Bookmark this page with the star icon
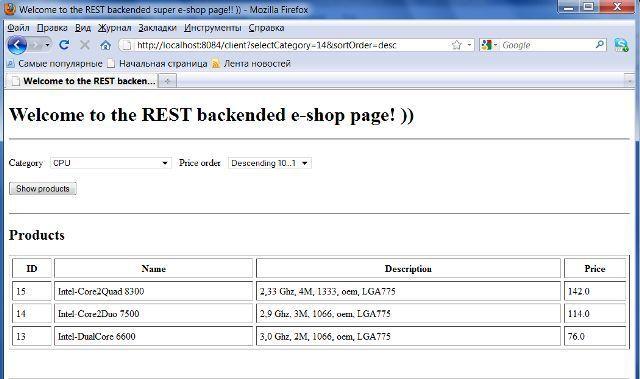Image resolution: width=640 pixels, height=379 pixels. pyautogui.click(x=456, y=45)
